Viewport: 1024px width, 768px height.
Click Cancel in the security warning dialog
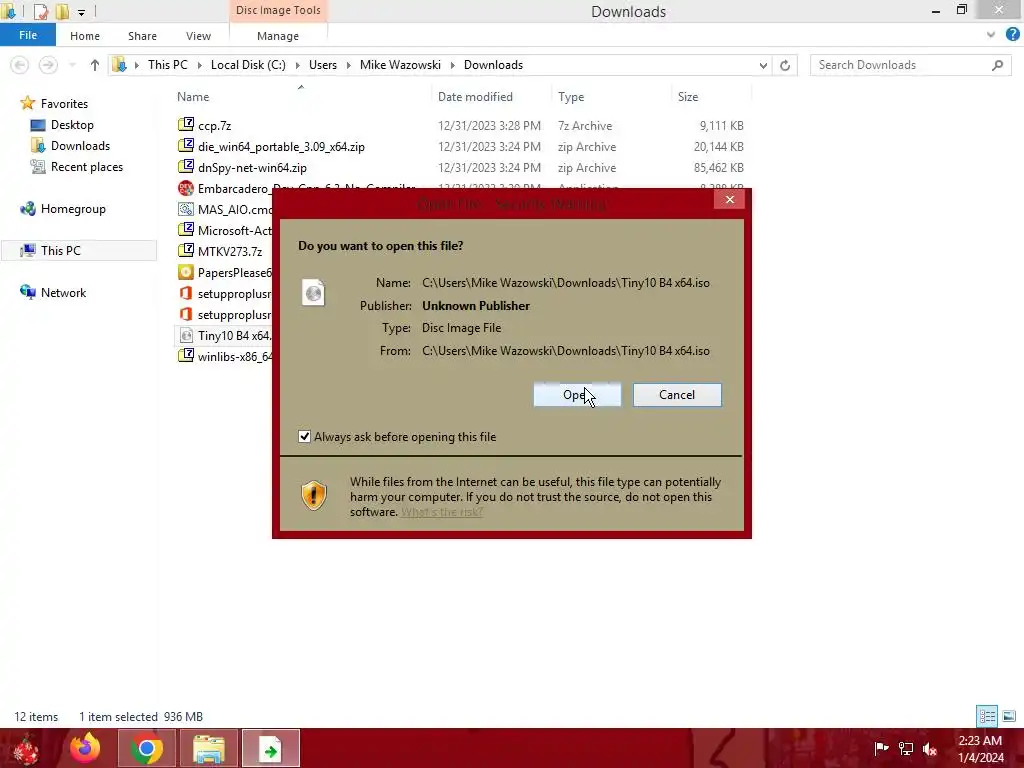(x=677, y=394)
